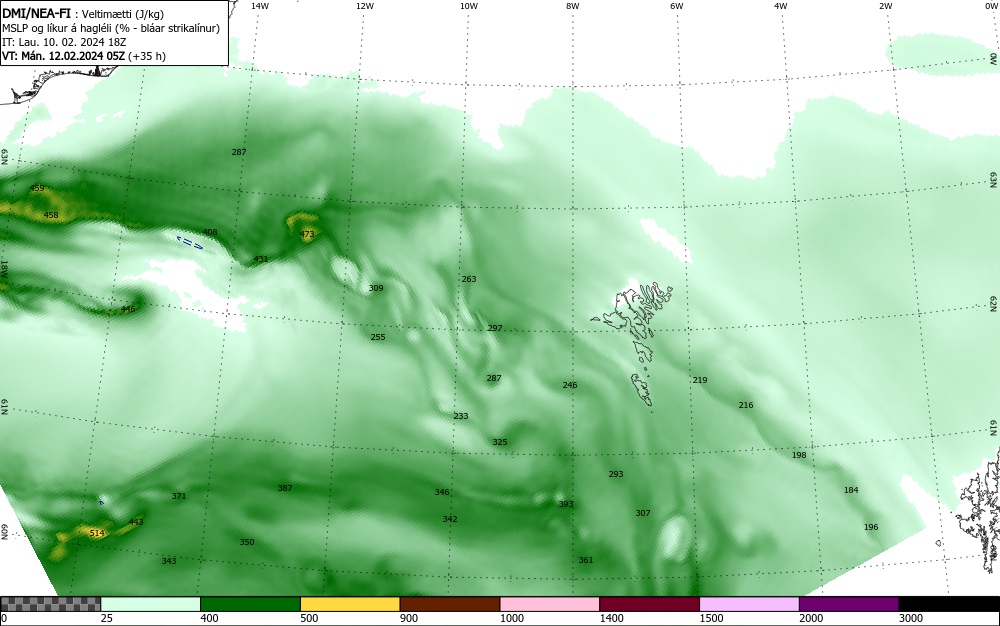Click the '2W' longitude label
This screenshot has height=626, width=1000.
click(885, 6)
